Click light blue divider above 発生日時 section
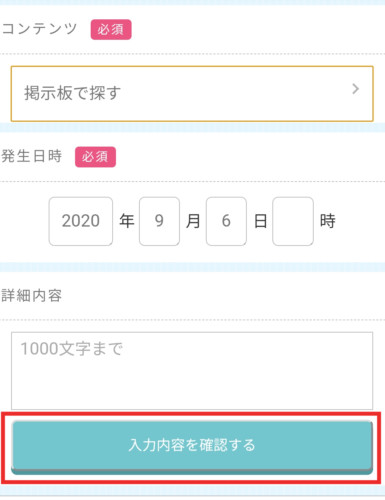385x500 pixels. click(192, 127)
